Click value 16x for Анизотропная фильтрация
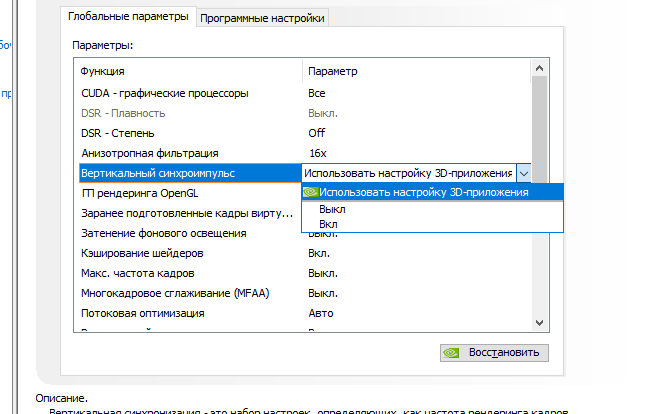646x414 pixels. (x=318, y=153)
